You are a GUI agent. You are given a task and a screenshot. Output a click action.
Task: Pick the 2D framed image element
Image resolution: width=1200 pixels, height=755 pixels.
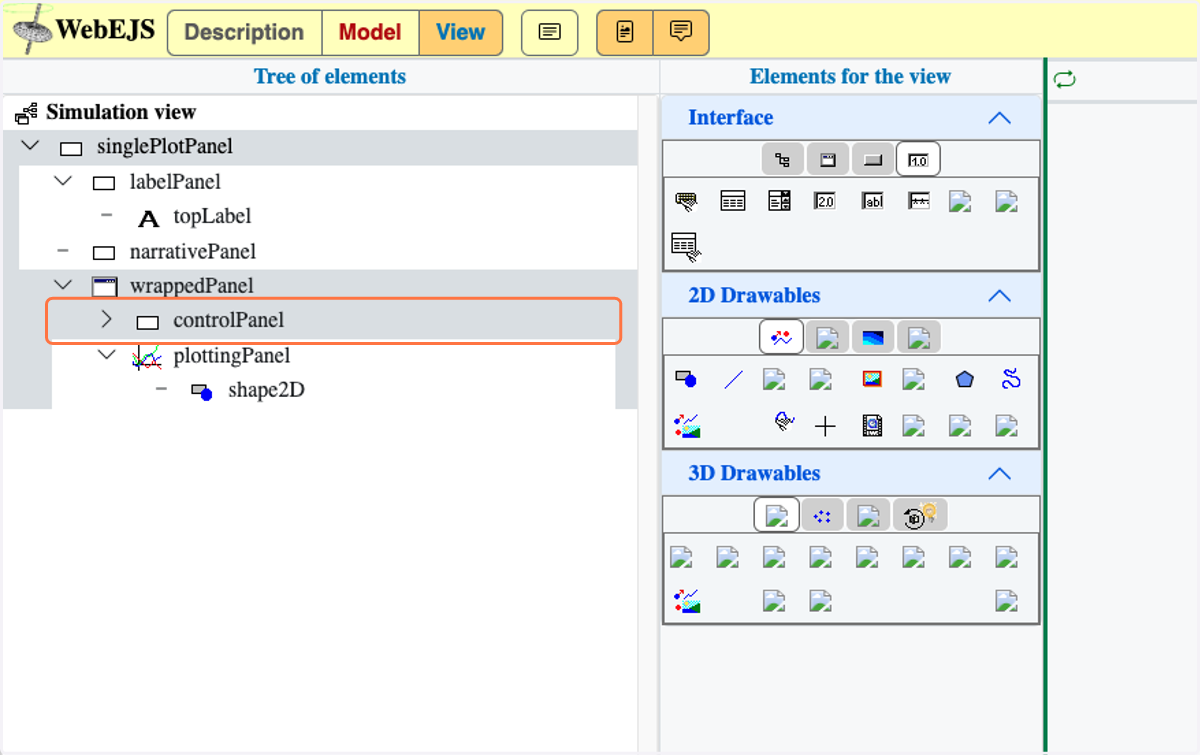873,379
